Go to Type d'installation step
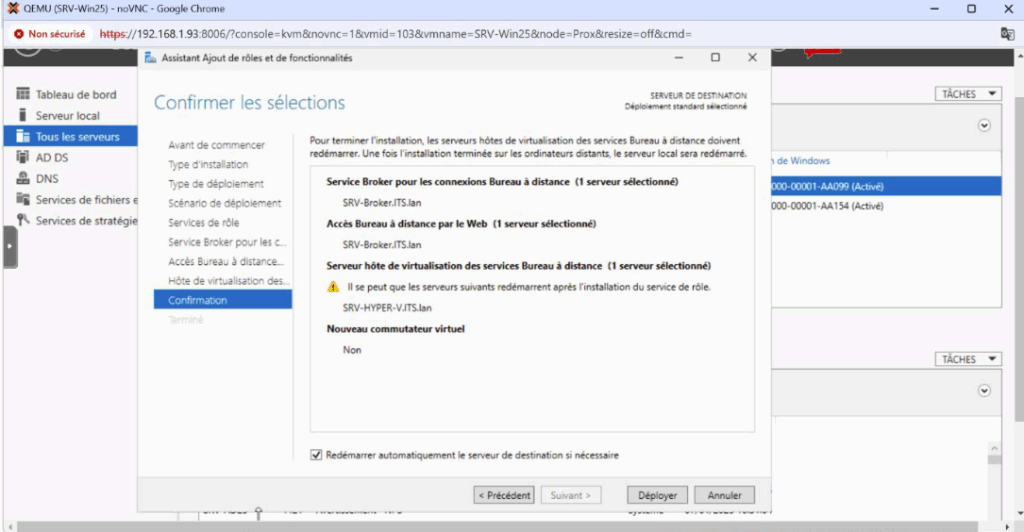The height and width of the screenshot is (532, 1024). click(208, 164)
